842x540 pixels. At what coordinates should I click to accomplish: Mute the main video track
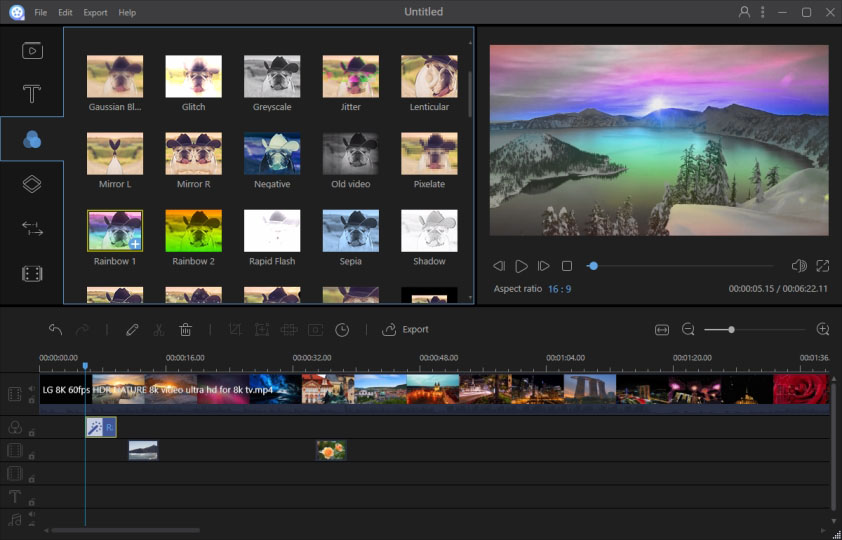click(x=32, y=389)
